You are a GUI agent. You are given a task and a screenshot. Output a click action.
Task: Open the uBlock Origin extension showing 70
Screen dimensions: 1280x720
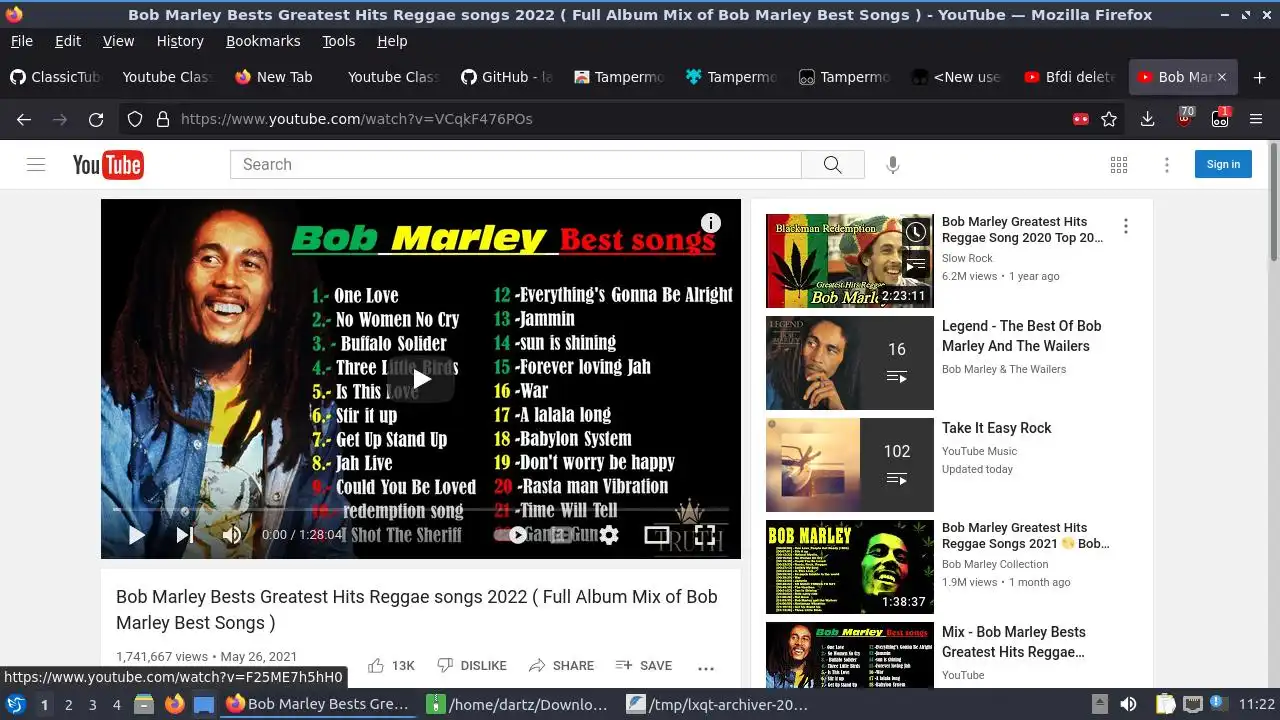(1184, 118)
